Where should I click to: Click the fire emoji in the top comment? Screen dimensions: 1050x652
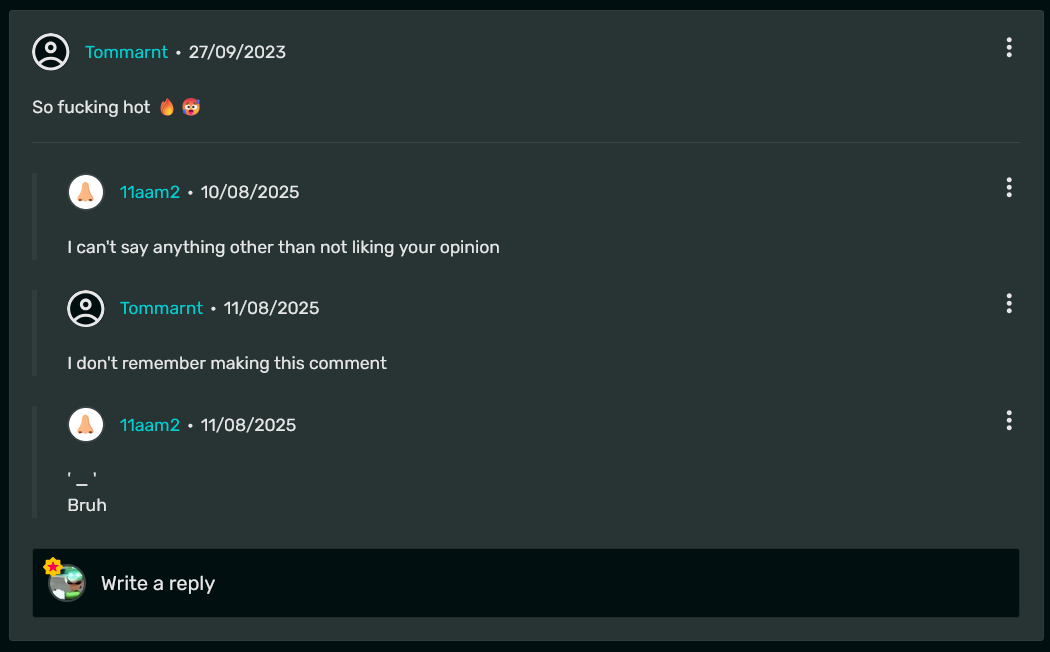[167, 106]
